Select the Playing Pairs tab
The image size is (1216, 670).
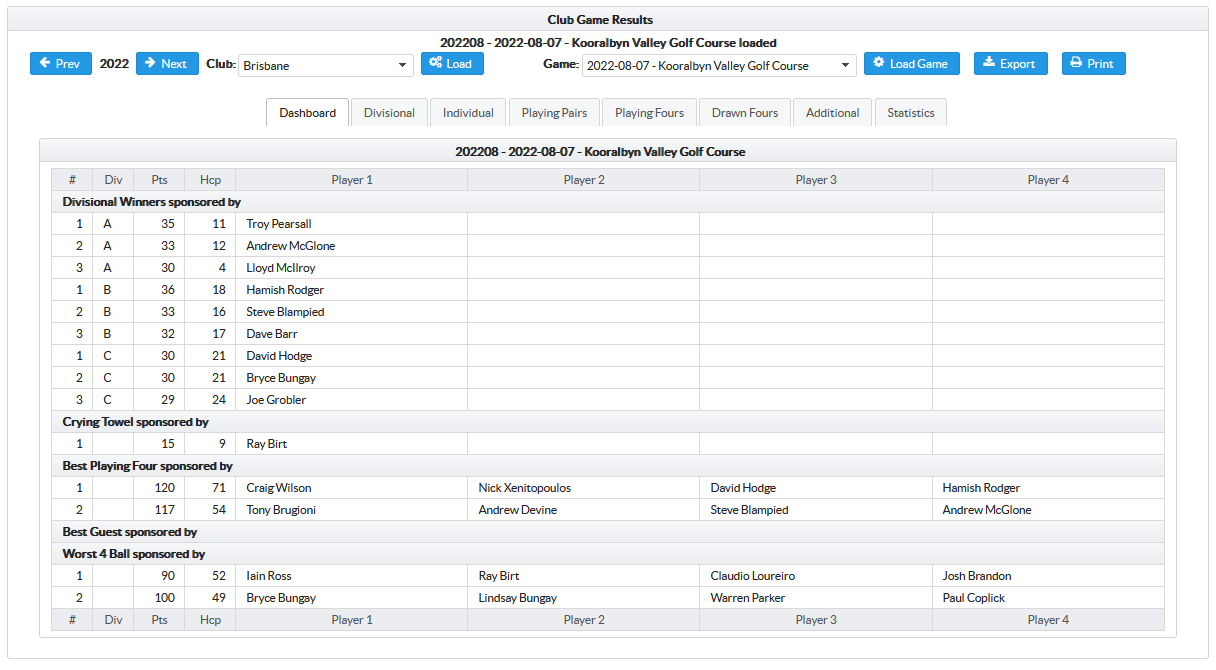(554, 113)
